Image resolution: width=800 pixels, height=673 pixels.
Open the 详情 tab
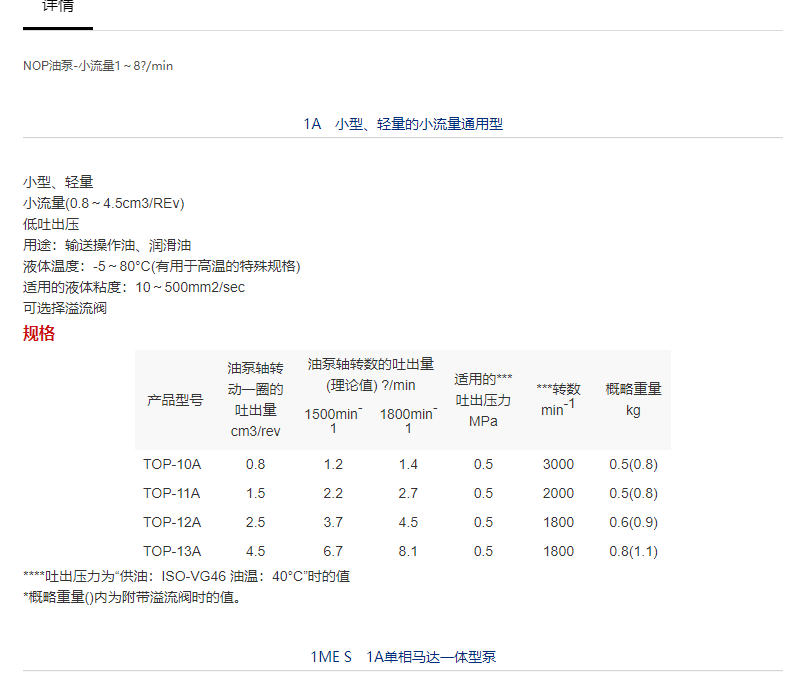(57, 6)
